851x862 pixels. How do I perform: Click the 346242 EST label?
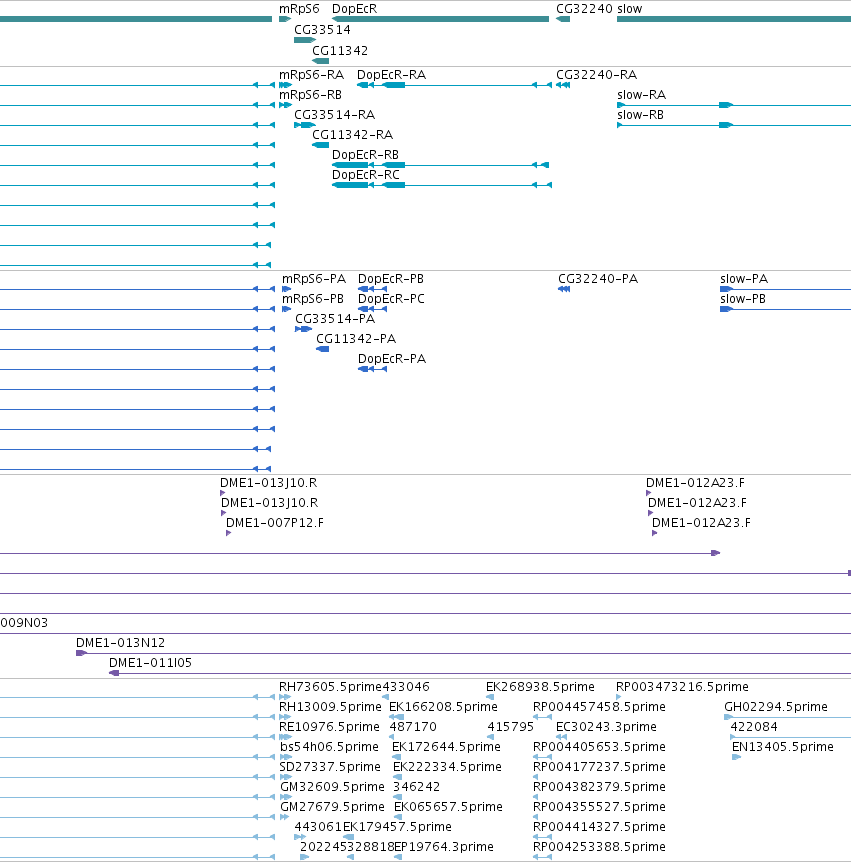(416, 787)
